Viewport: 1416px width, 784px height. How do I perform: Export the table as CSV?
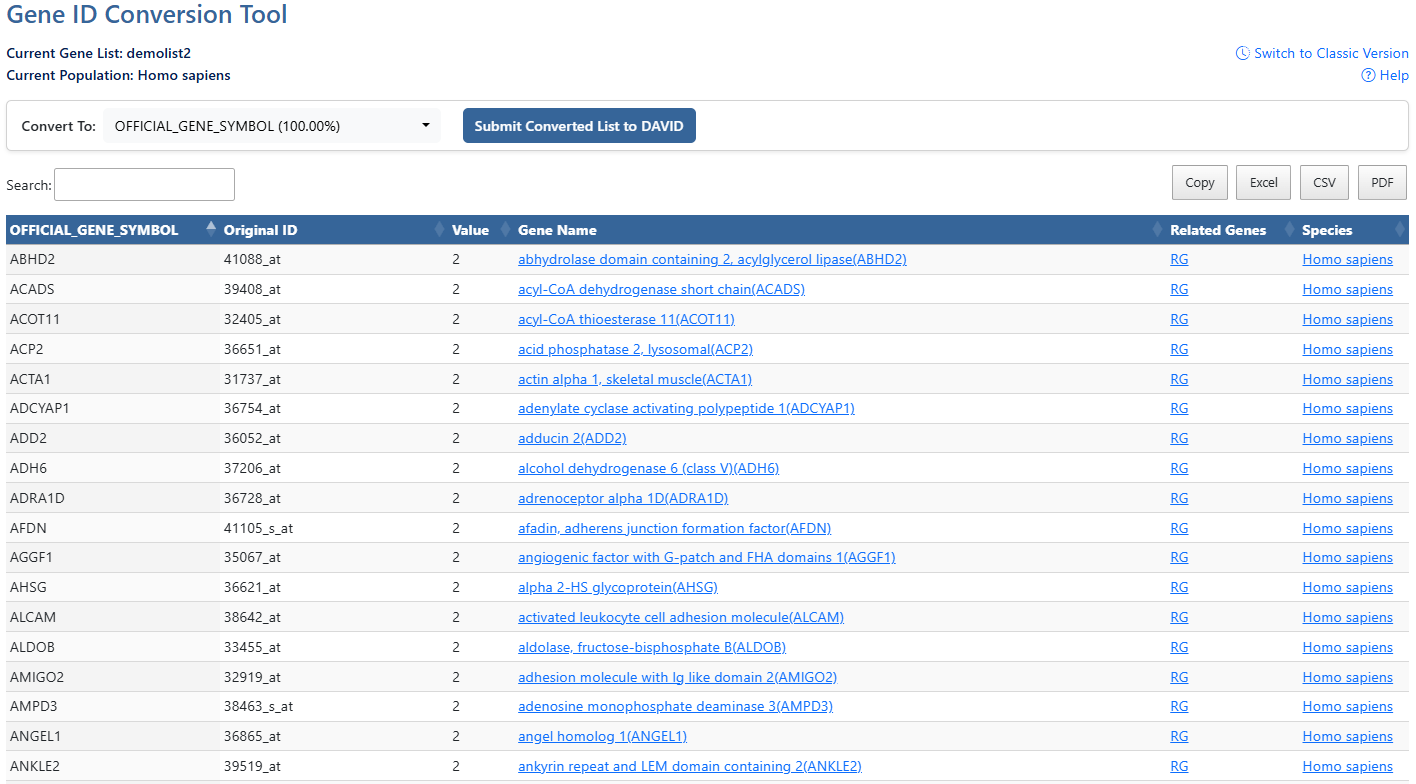coord(1324,182)
